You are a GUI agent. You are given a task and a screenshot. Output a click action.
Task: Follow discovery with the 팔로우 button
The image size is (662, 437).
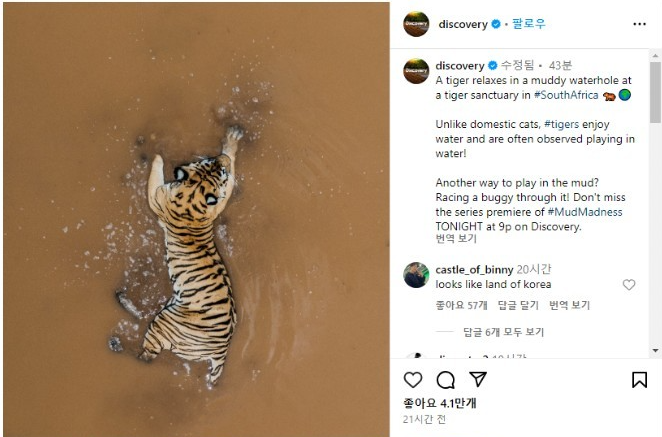pos(529,24)
